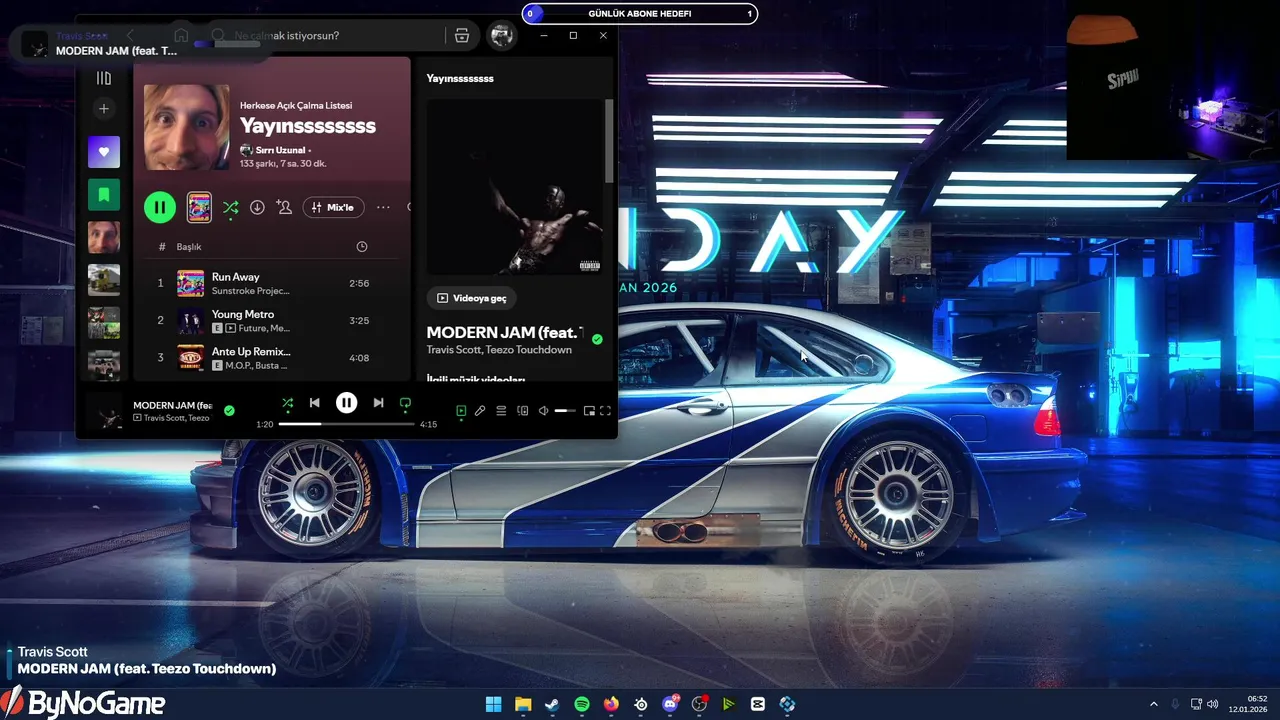1280x720 pixels.
Task: Sort by the duration clock column icon
Action: click(362, 247)
